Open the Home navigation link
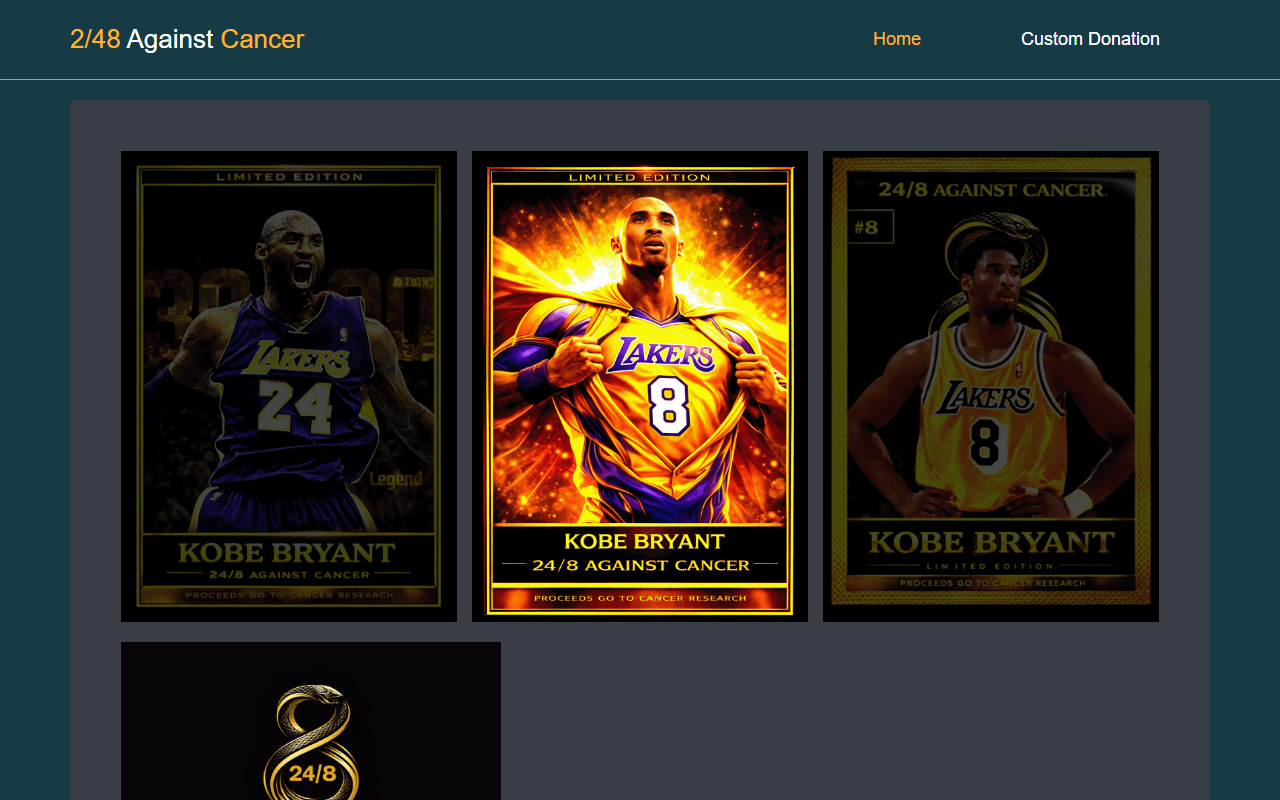The width and height of the screenshot is (1280, 800). pos(896,39)
